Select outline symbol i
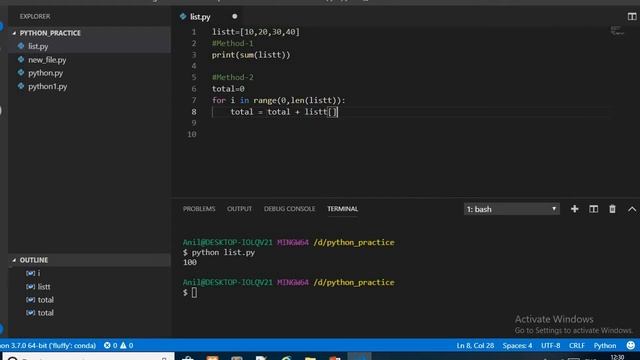The height and width of the screenshot is (360, 640). tap(39, 273)
